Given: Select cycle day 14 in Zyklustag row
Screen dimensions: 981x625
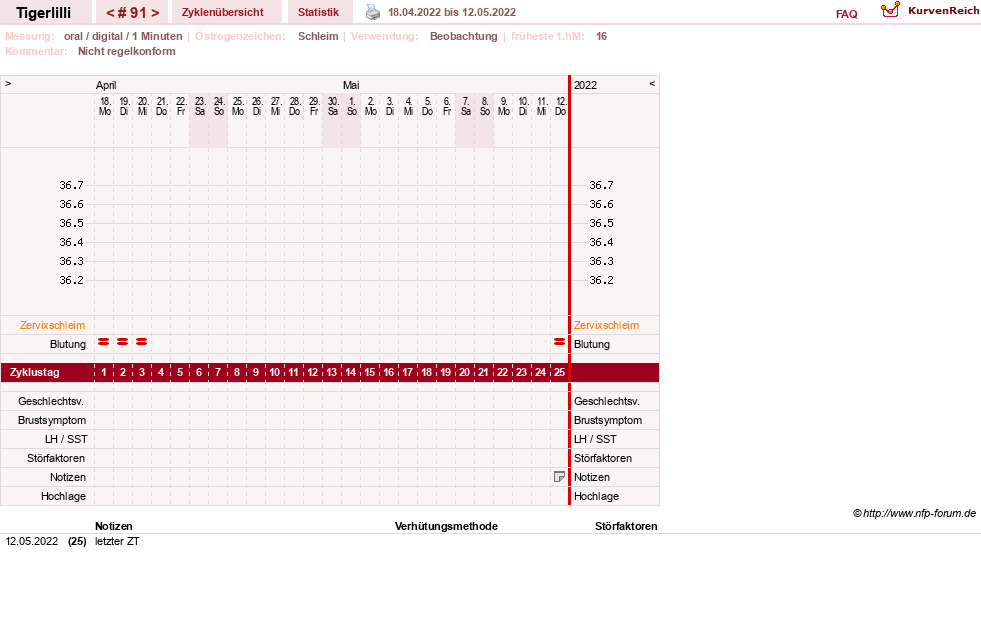Looking at the screenshot, I should click(351, 372).
